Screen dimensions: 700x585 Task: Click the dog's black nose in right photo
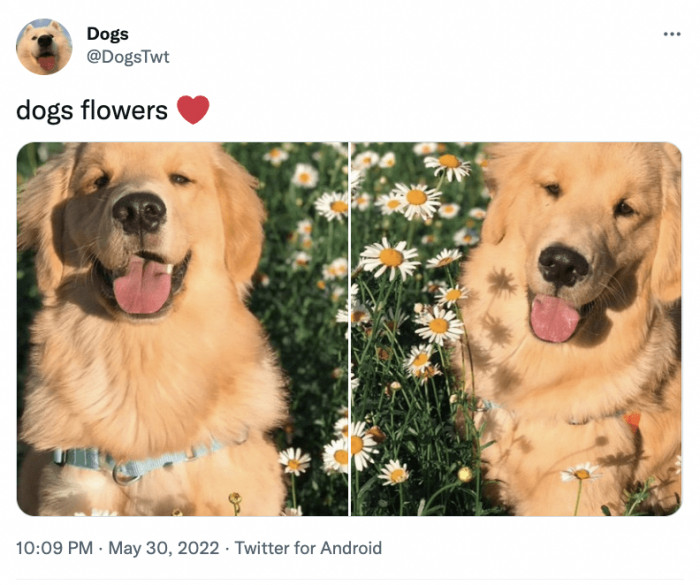pos(563,265)
